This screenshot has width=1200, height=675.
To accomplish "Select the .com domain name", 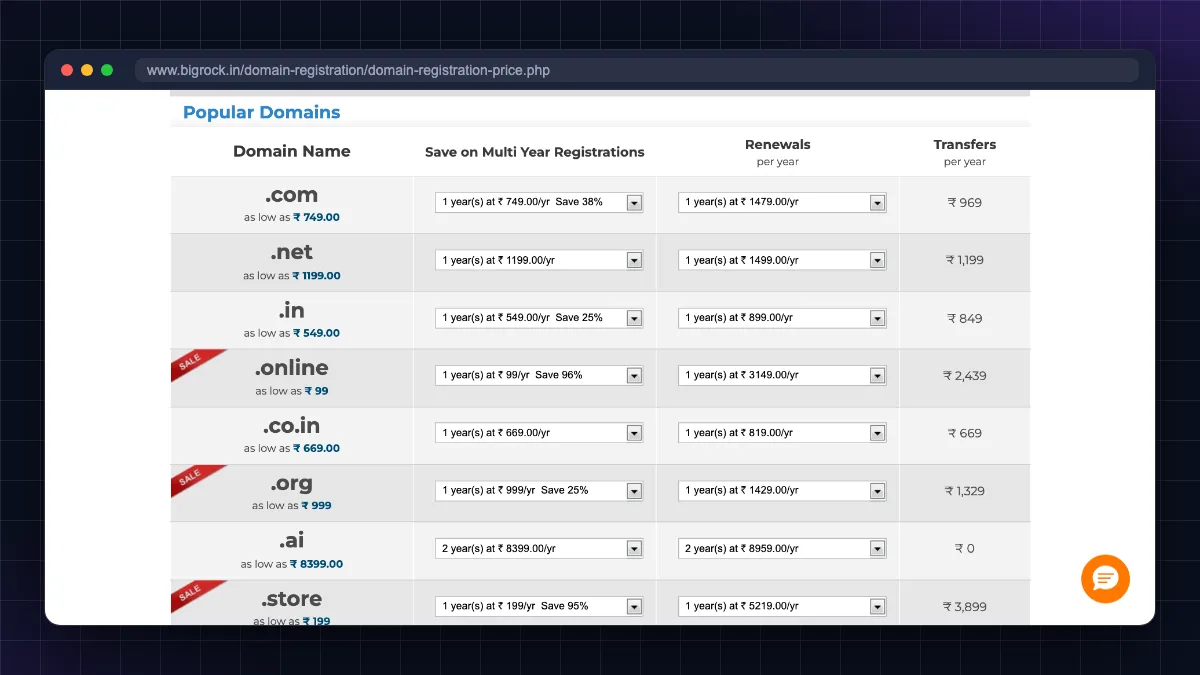I will tap(292, 195).
